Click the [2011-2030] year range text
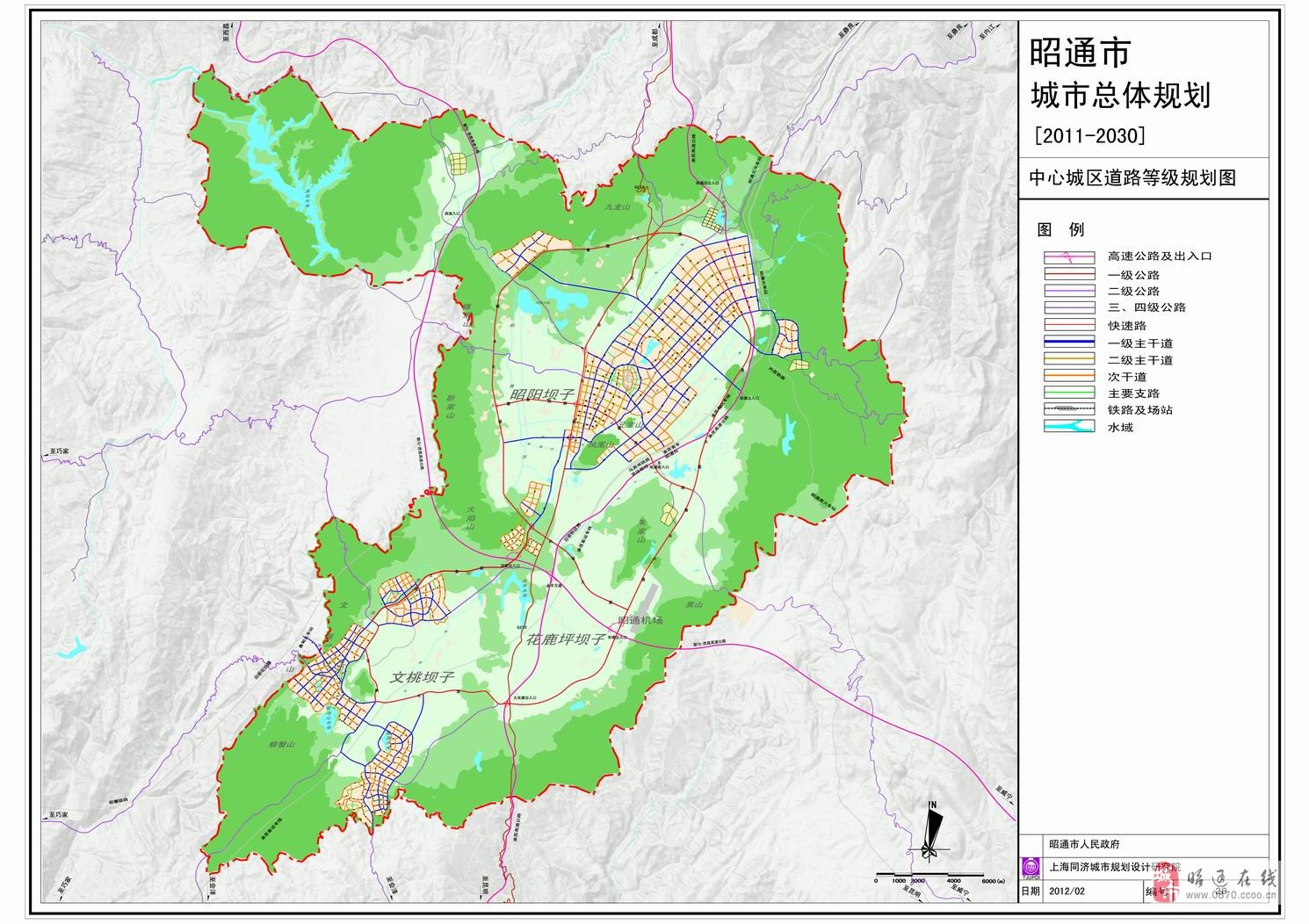Viewport: 1309px width, 924px height. pyautogui.click(x=1090, y=136)
